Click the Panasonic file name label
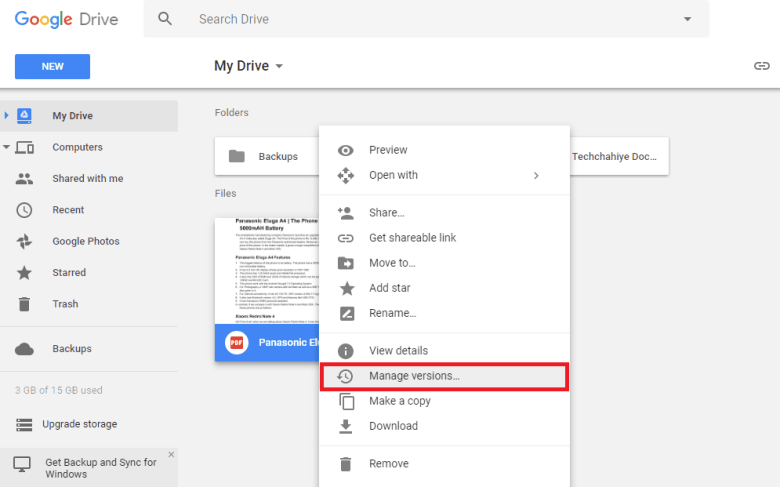 point(289,343)
